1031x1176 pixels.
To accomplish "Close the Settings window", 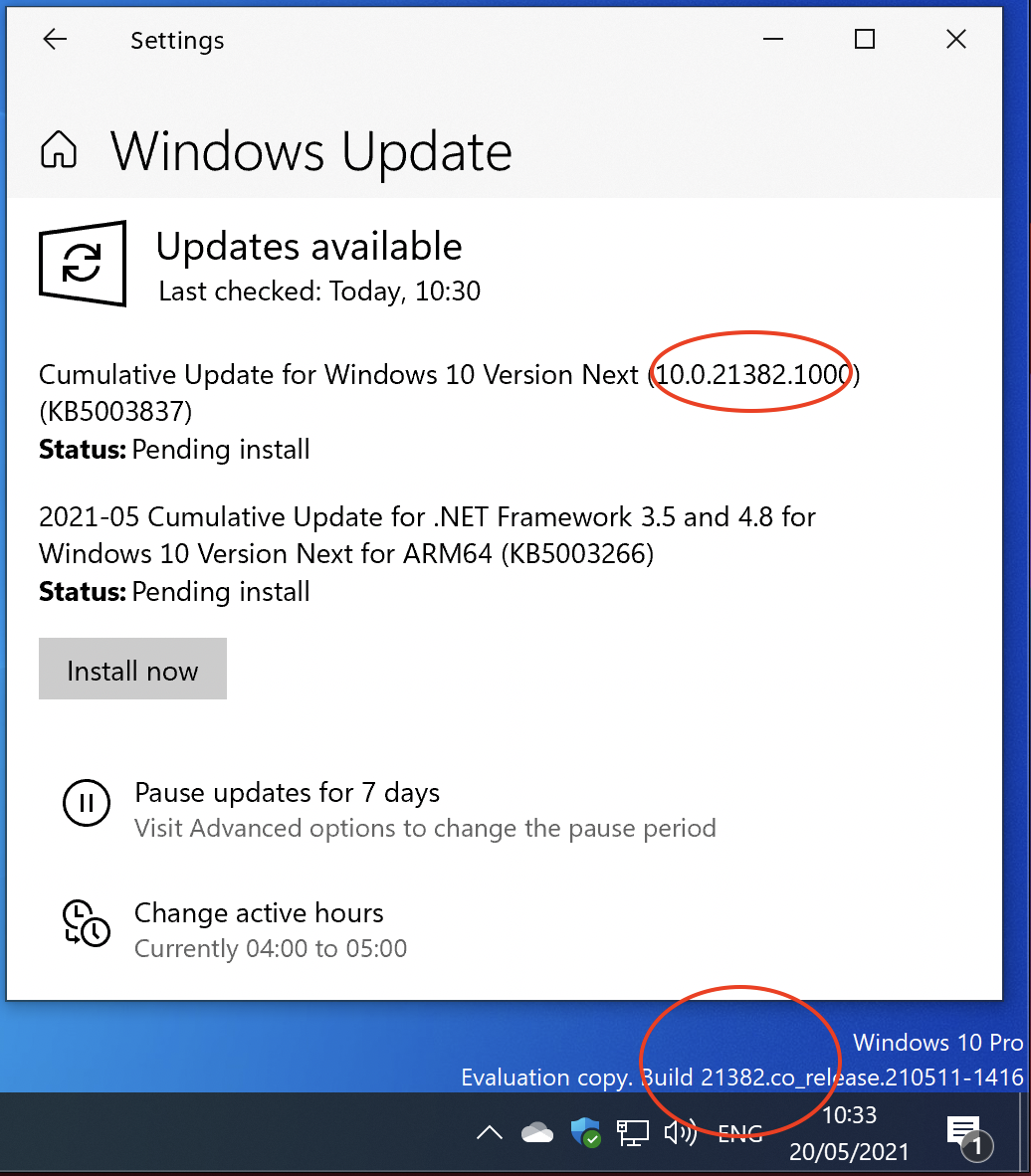I will coord(956,39).
